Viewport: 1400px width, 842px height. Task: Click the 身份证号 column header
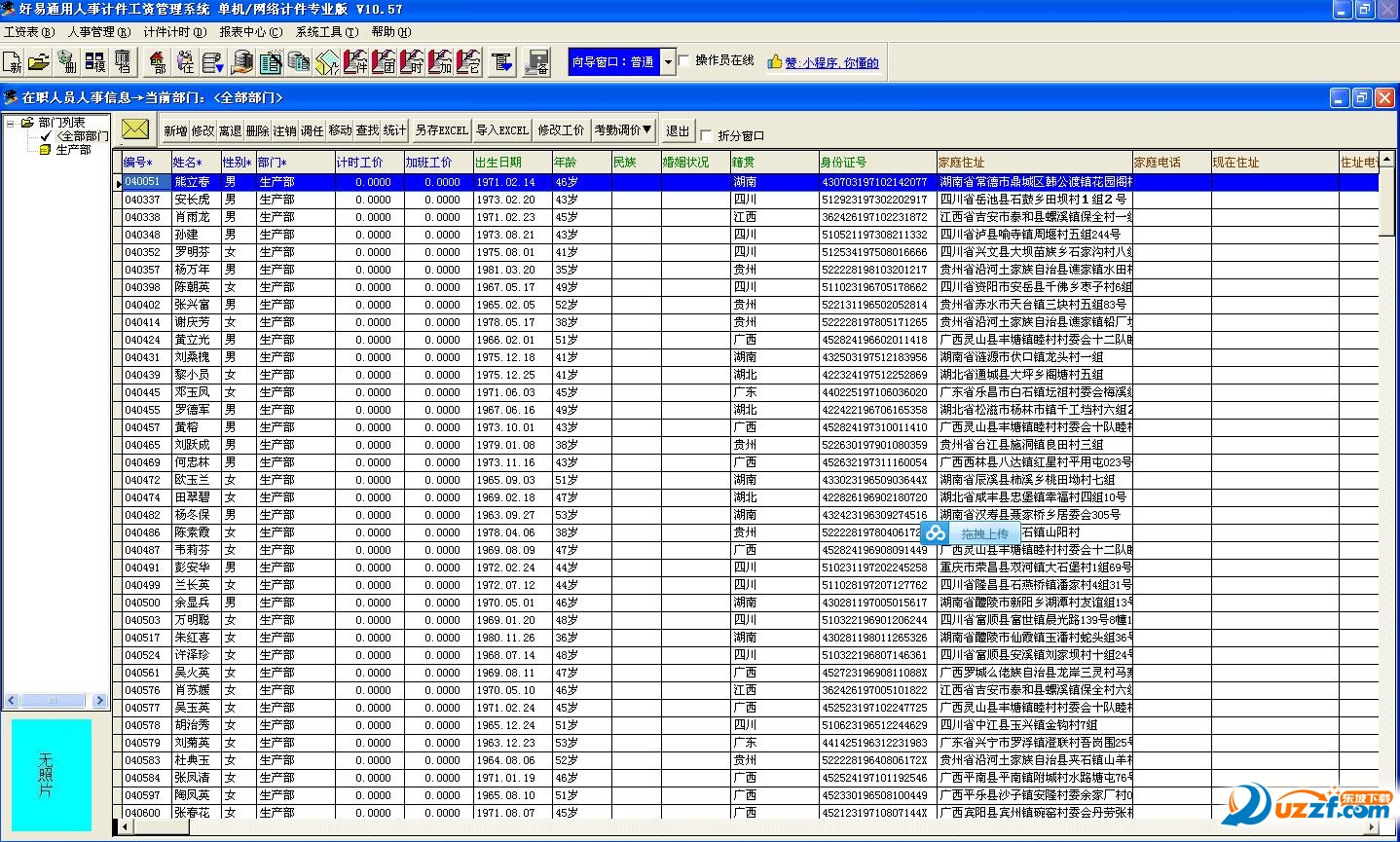click(877, 163)
